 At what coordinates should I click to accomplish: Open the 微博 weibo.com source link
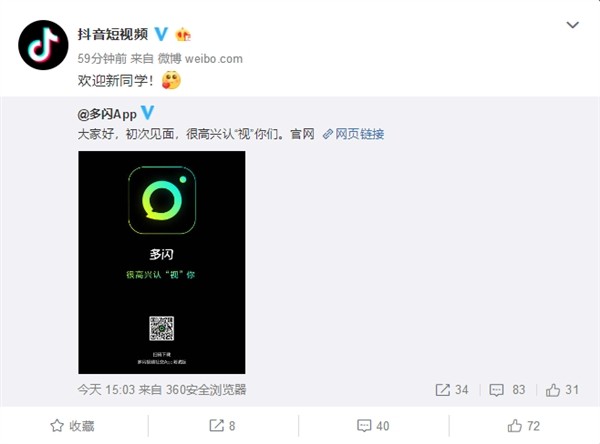coord(200,59)
